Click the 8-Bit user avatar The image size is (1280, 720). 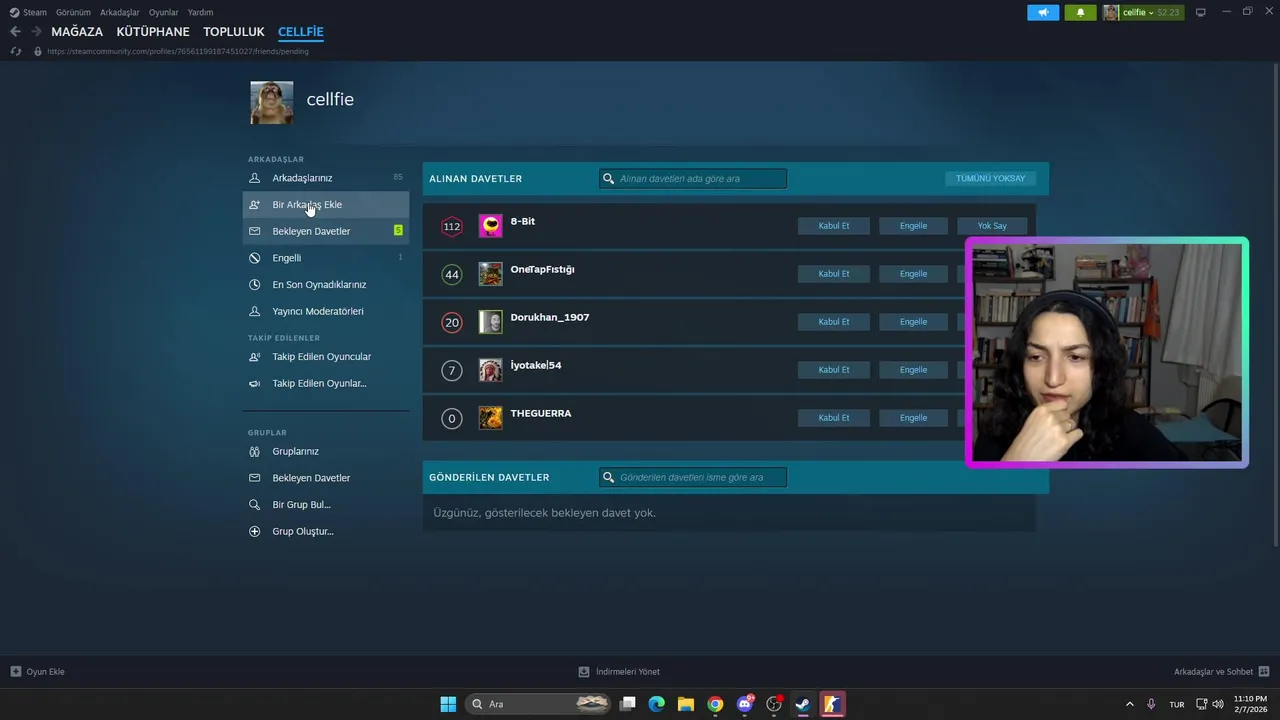point(490,226)
